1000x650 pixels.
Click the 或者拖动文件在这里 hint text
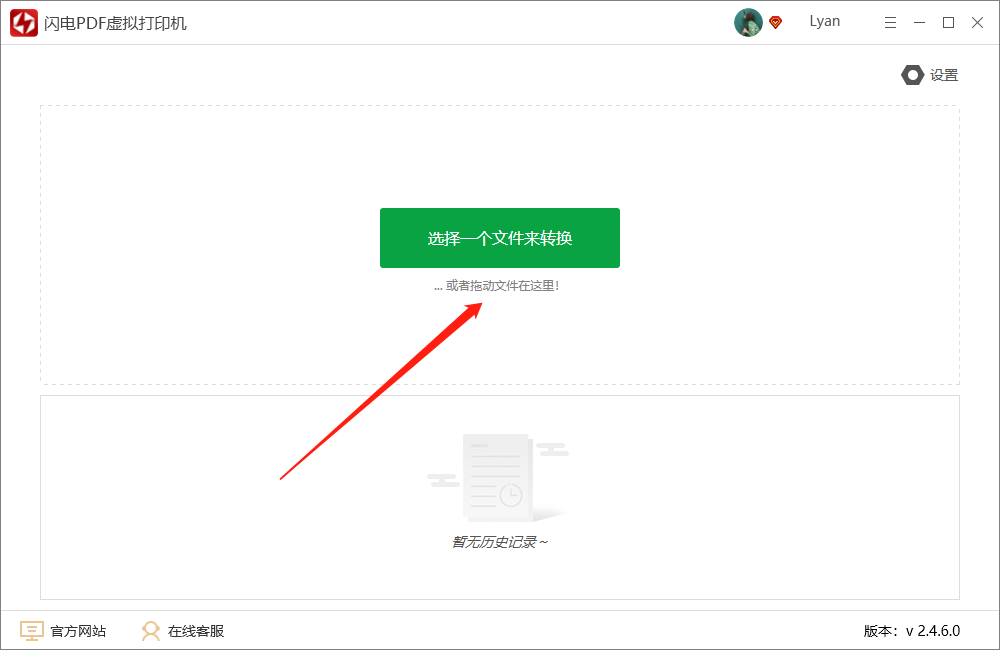pyautogui.click(x=496, y=286)
